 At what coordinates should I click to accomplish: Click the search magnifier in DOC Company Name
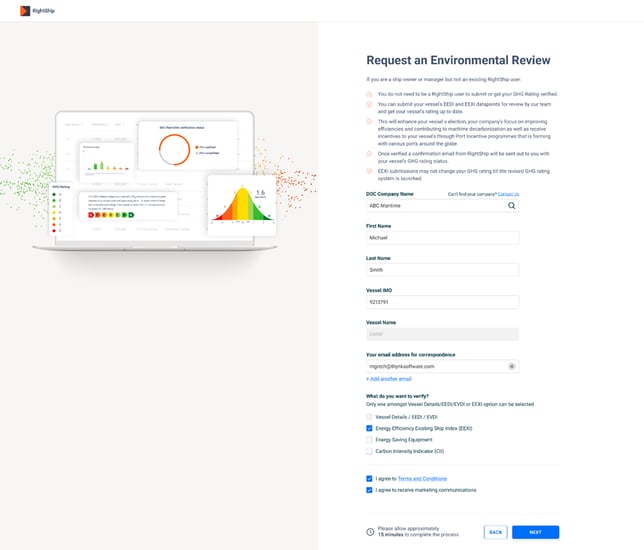[512, 205]
